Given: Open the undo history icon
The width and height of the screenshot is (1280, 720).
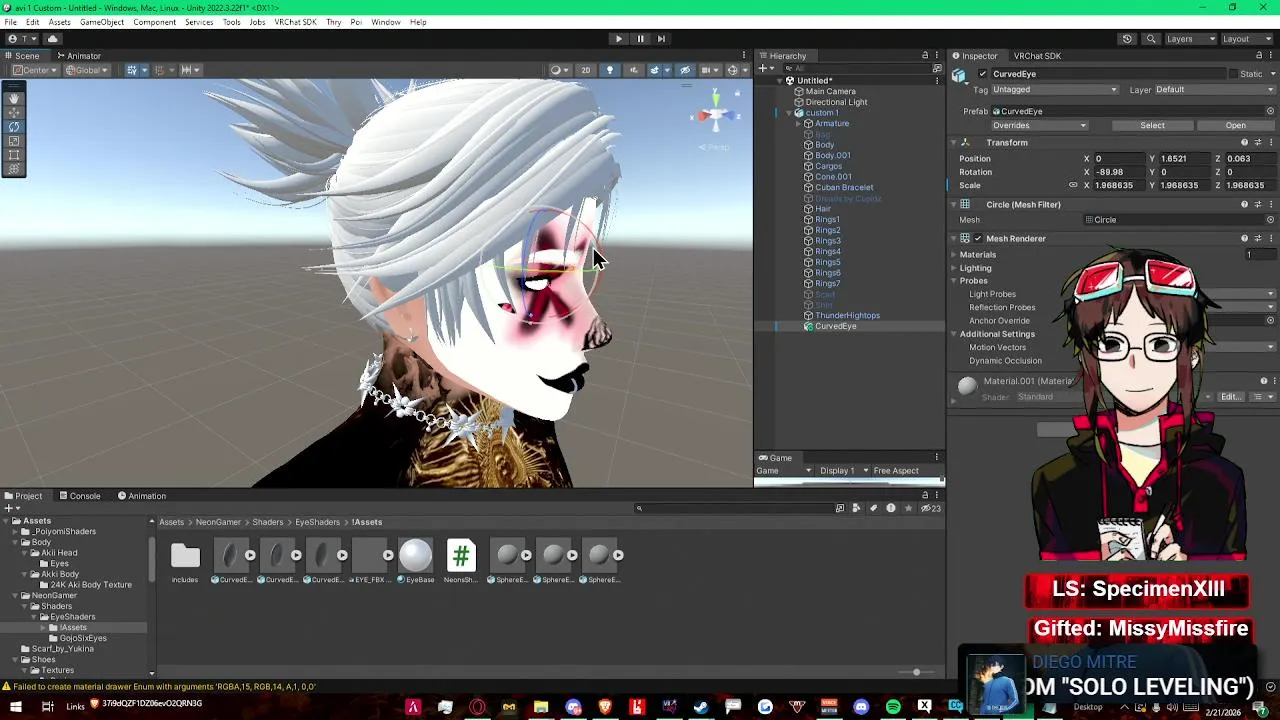Looking at the screenshot, I should pyautogui.click(x=1127, y=39).
